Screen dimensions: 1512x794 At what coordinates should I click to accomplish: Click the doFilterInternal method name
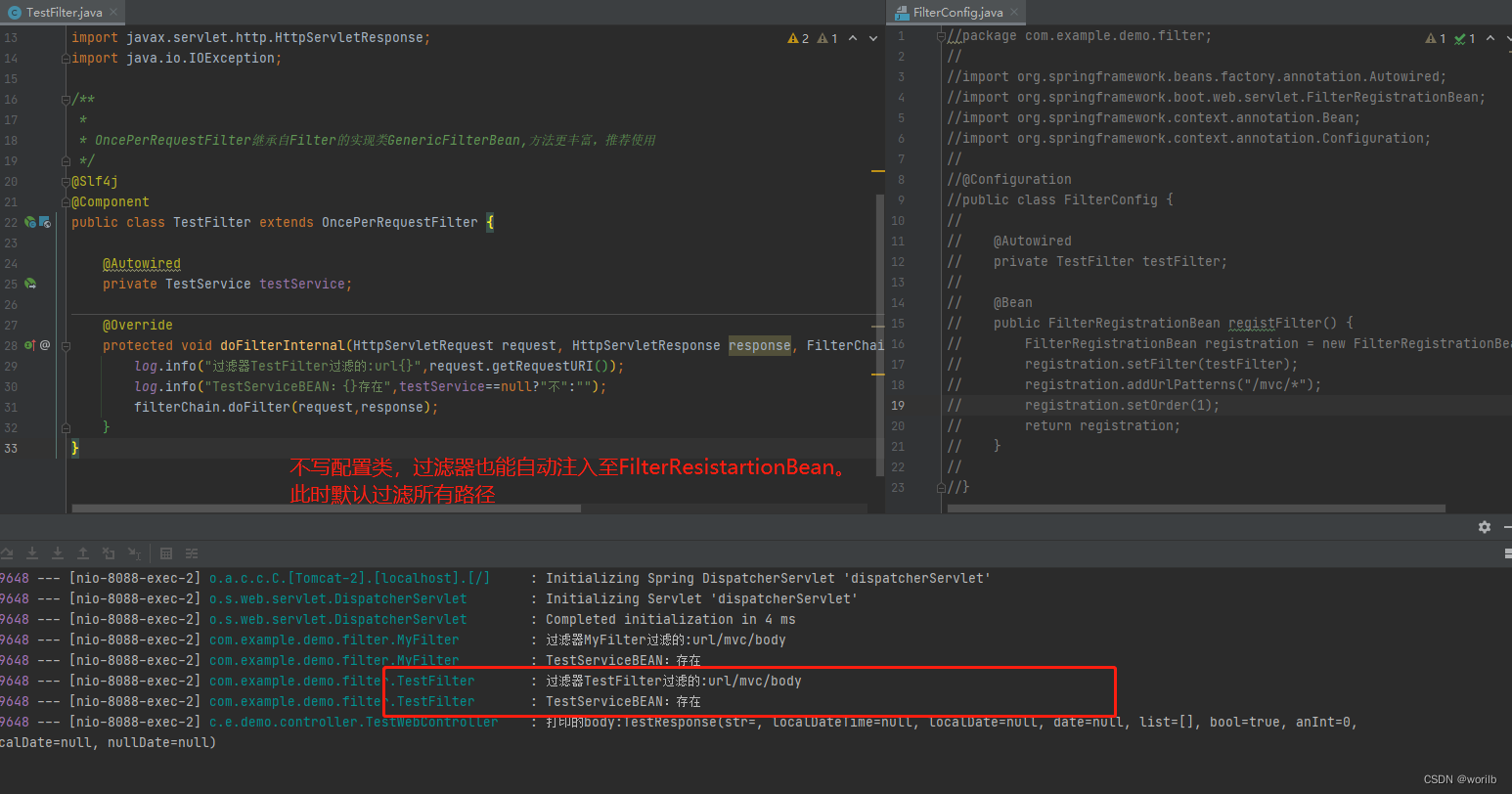283,346
